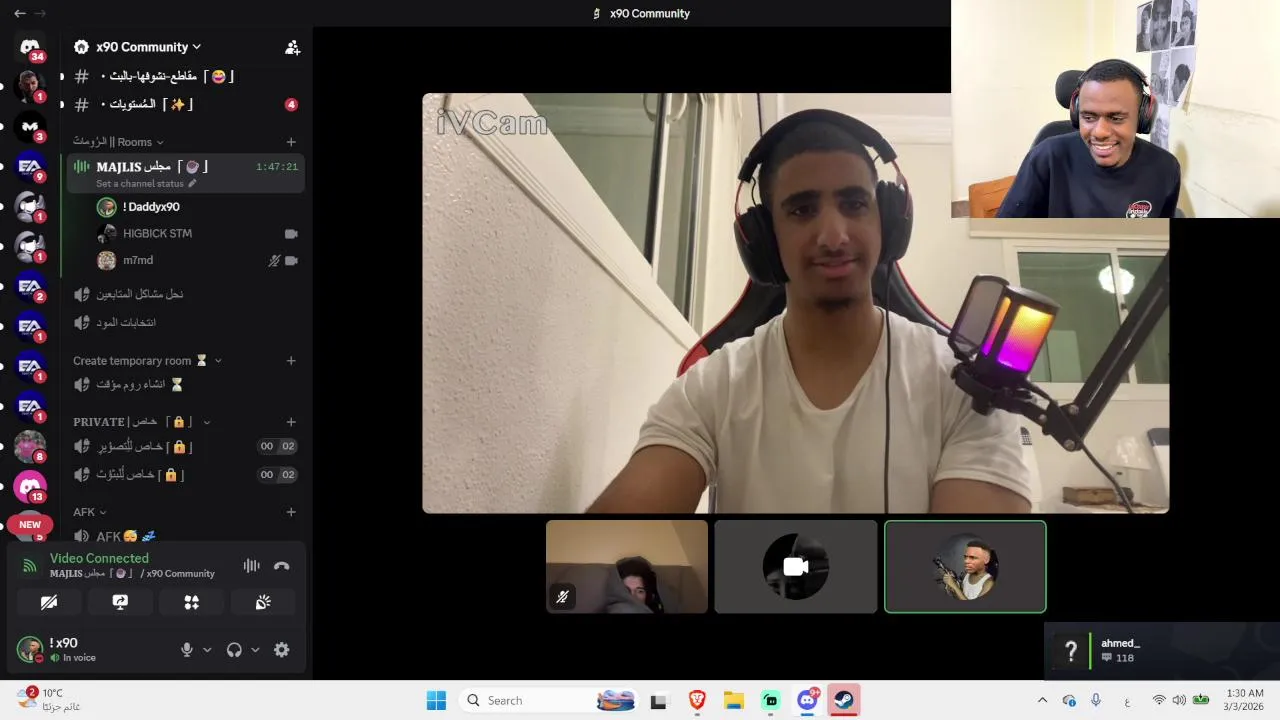Screen dimensions: 1280x720
Task: Add channel to PRIVATE category
Action: (291, 422)
